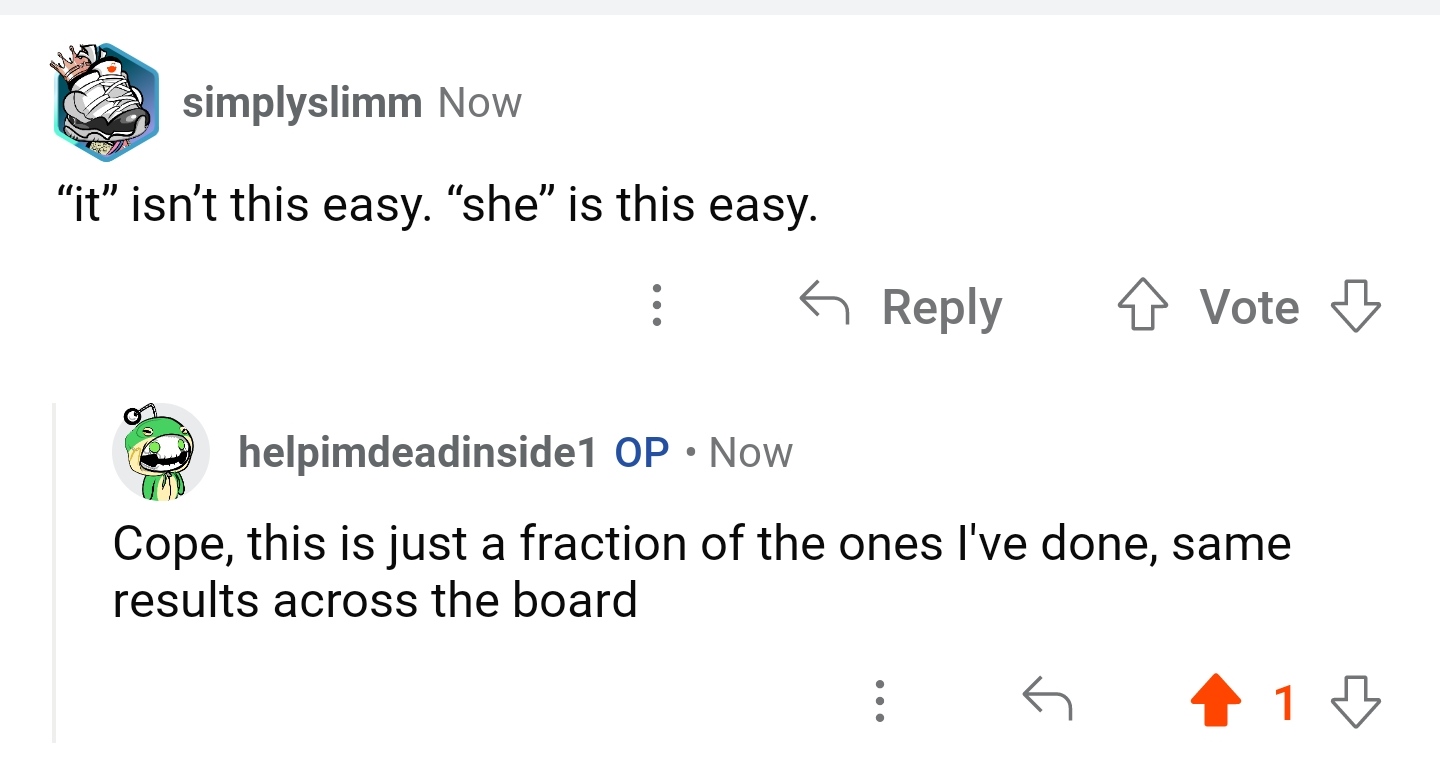Screen dimensions: 1440x770
Task: Click the "Now" timestamp beside simplyslimm
Action: pos(480,103)
